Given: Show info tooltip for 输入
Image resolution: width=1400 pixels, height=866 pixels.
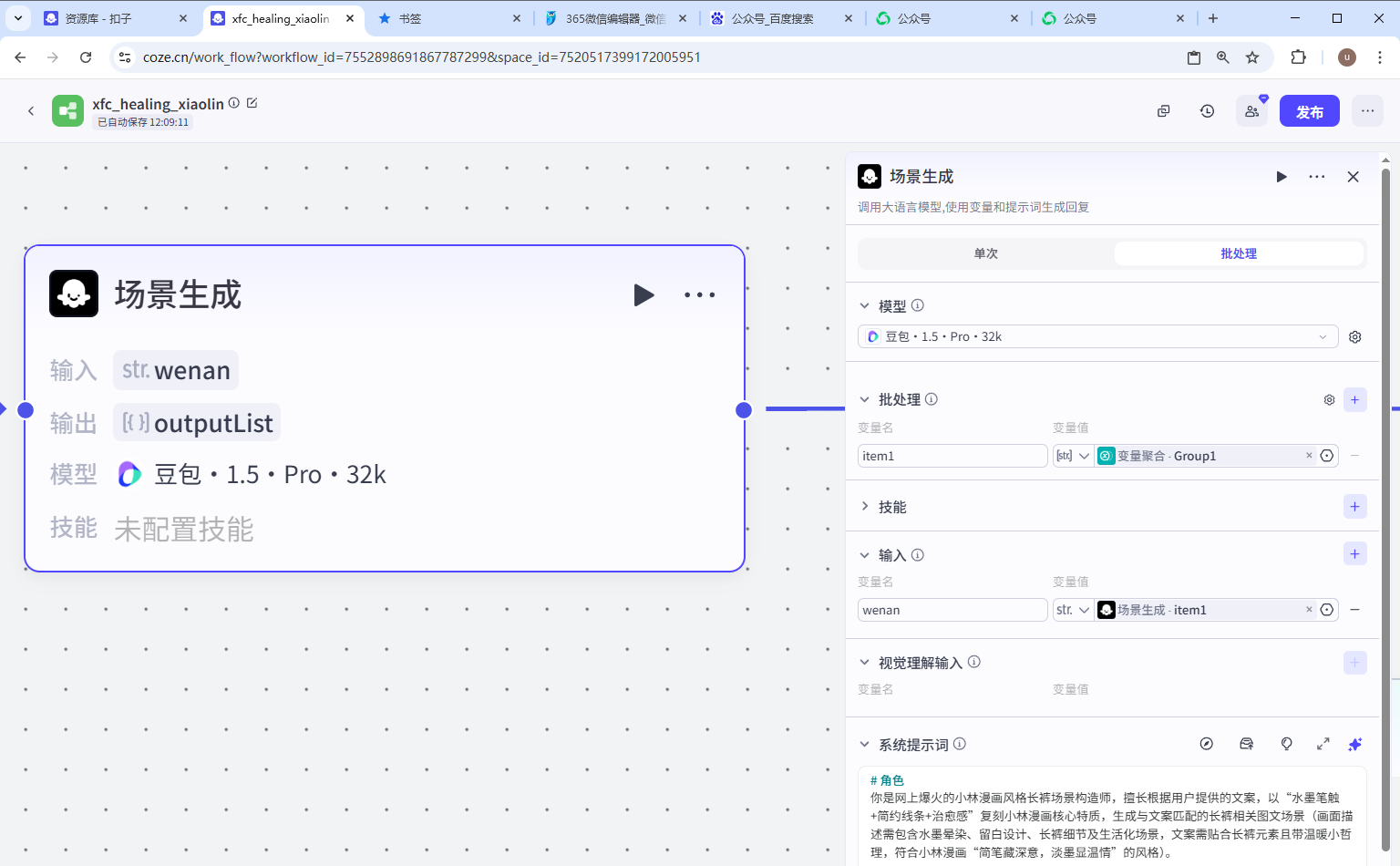Looking at the screenshot, I should tap(918, 554).
